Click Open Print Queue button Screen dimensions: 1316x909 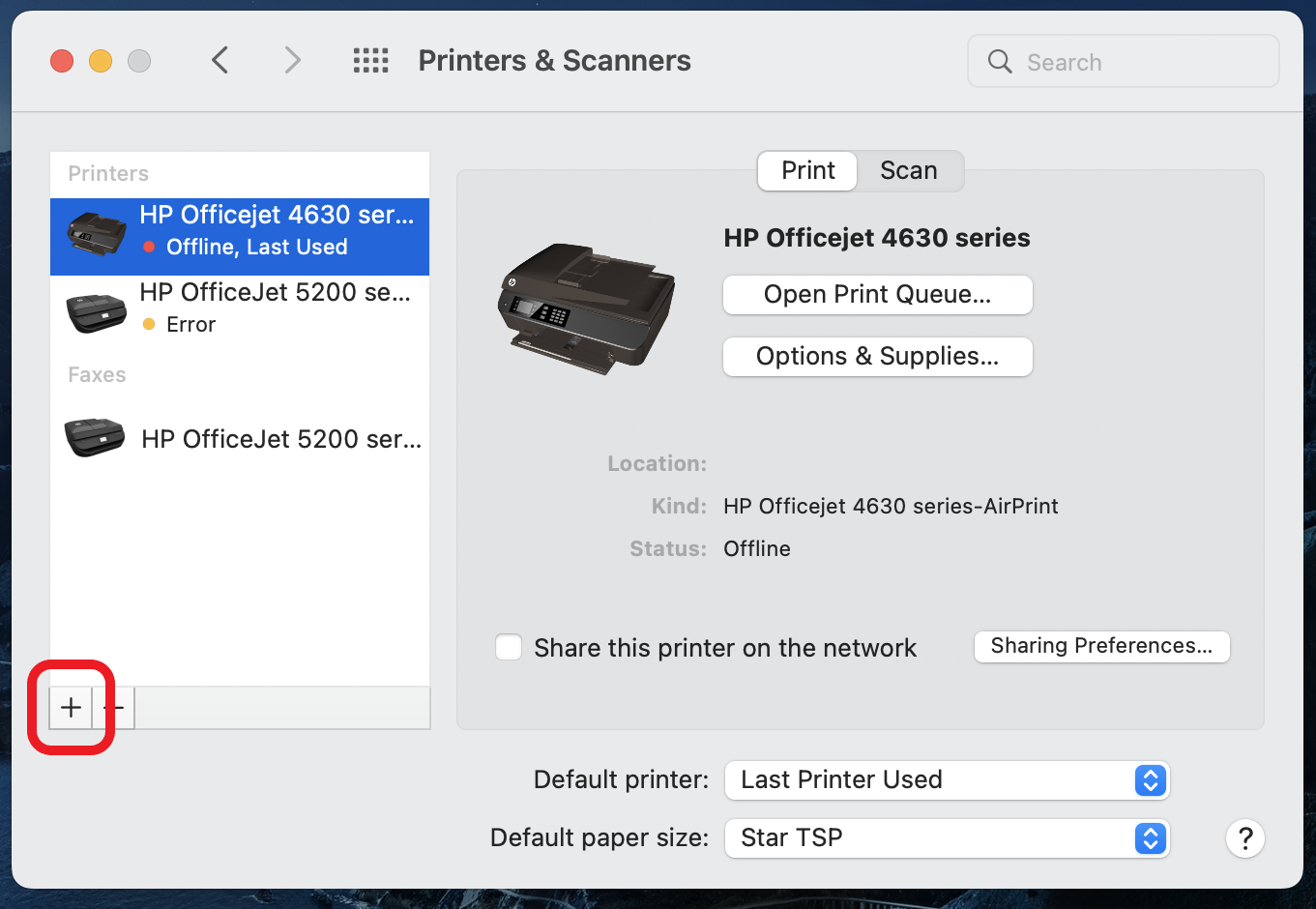(877, 295)
